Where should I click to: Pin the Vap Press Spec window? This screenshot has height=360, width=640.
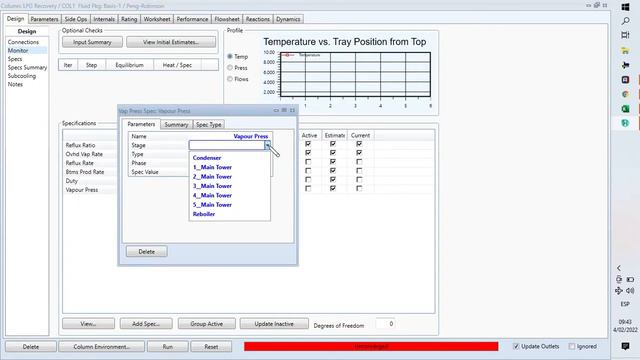coord(284,110)
